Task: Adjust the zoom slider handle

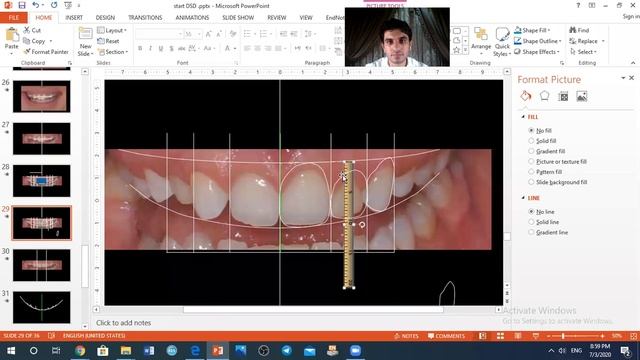Action: click(563, 336)
